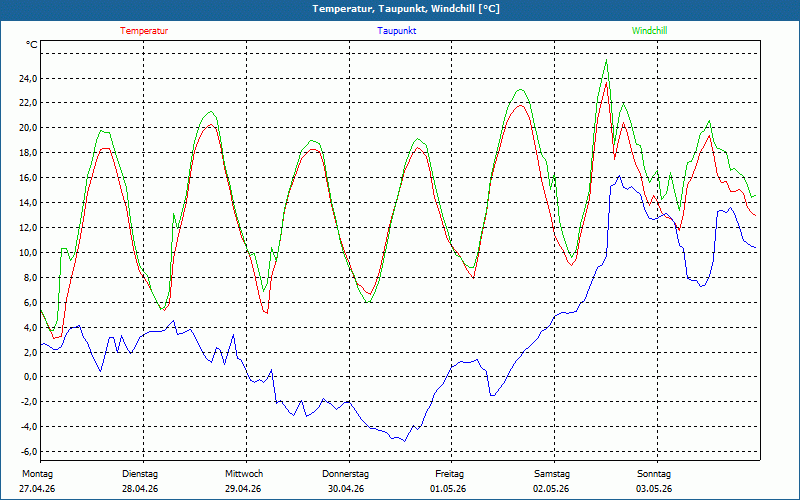800x500 pixels.
Task: Select the Donnerstag day label
Action: (x=345, y=474)
